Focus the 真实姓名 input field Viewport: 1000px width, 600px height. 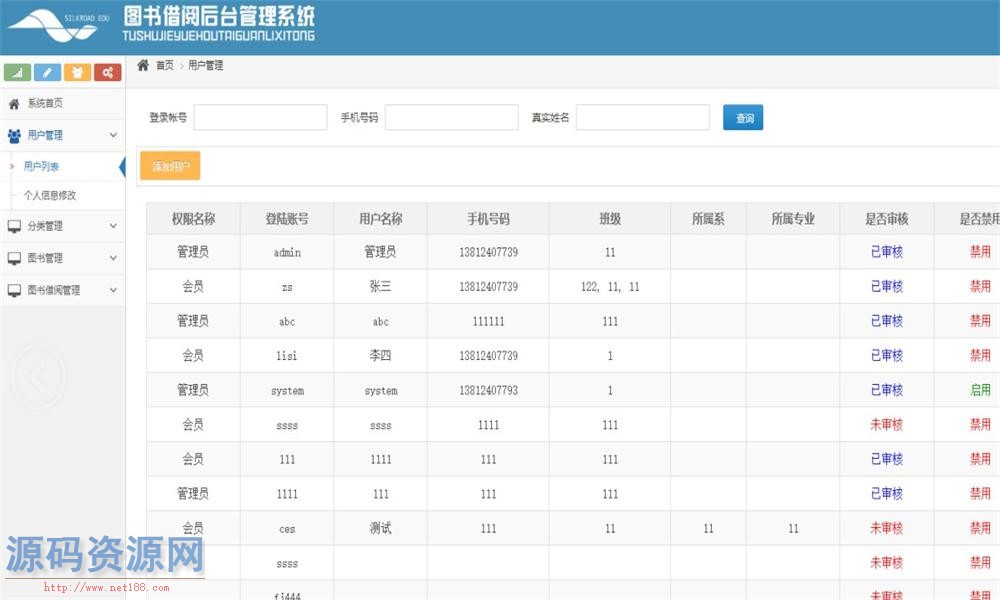tap(643, 117)
